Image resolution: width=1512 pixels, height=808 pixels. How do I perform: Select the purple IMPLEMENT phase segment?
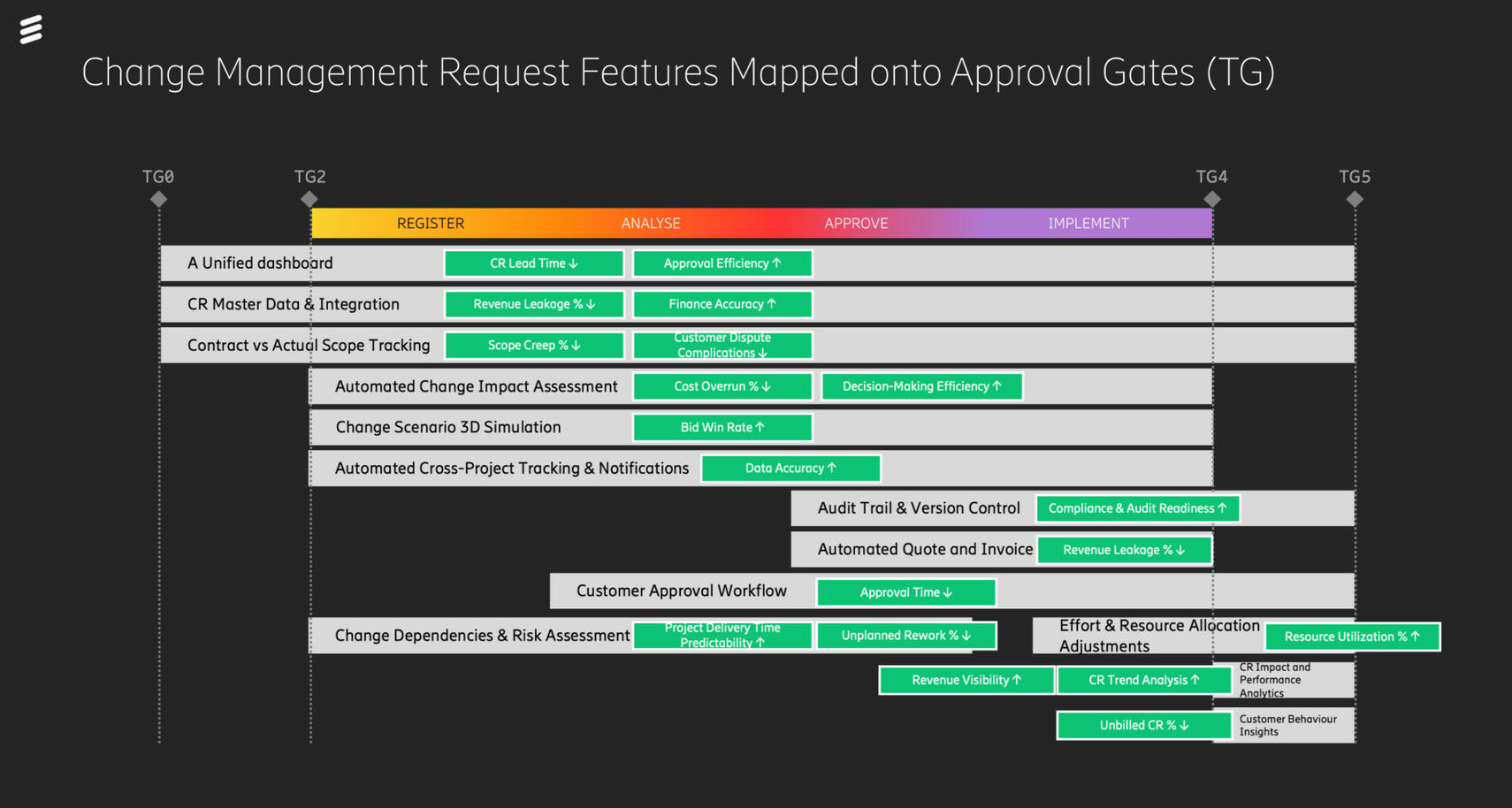[1088, 224]
